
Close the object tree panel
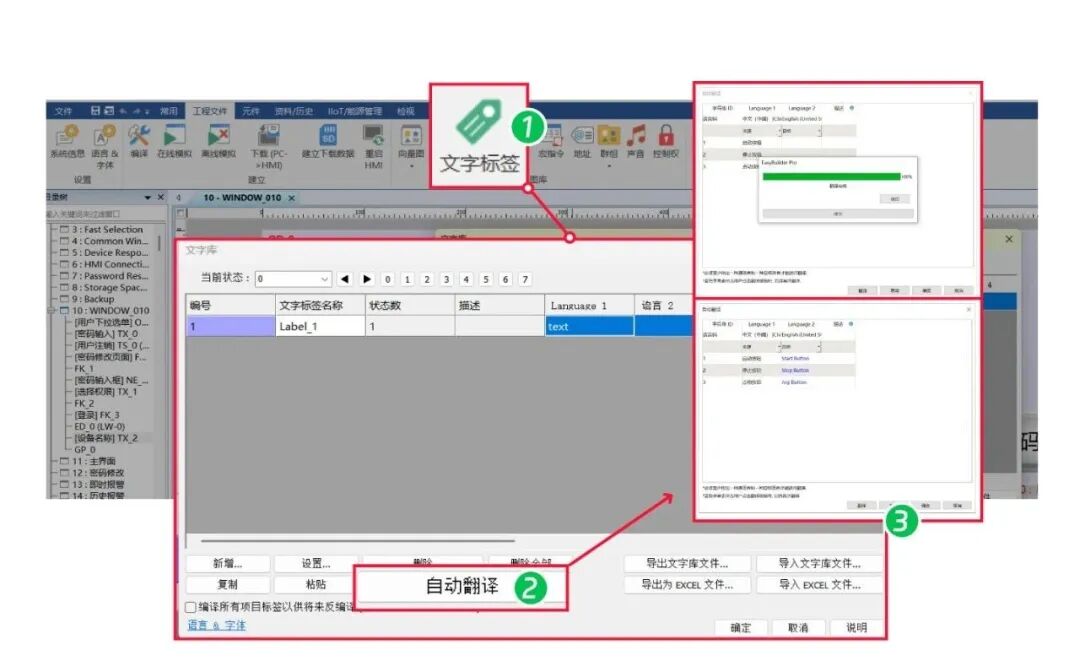[160, 197]
